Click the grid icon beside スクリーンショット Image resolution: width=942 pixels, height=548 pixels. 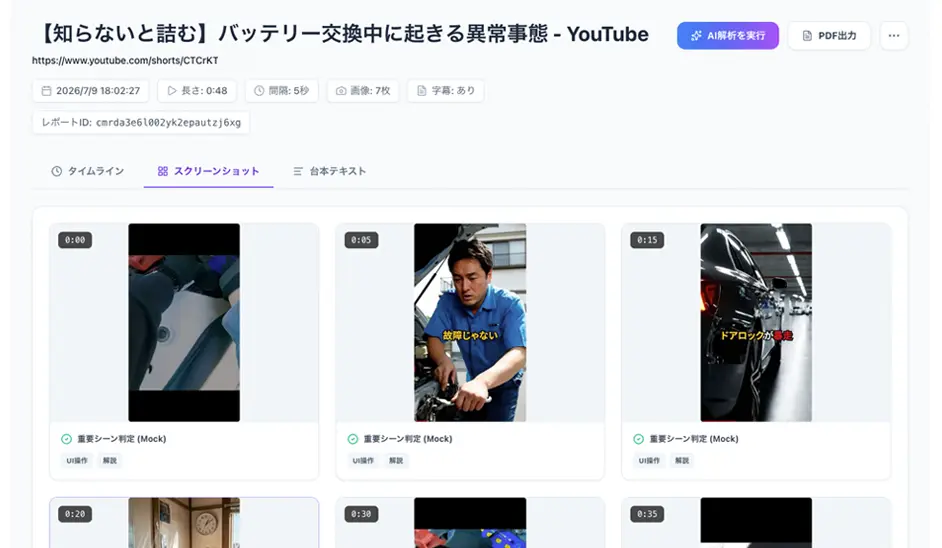[163, 171]
